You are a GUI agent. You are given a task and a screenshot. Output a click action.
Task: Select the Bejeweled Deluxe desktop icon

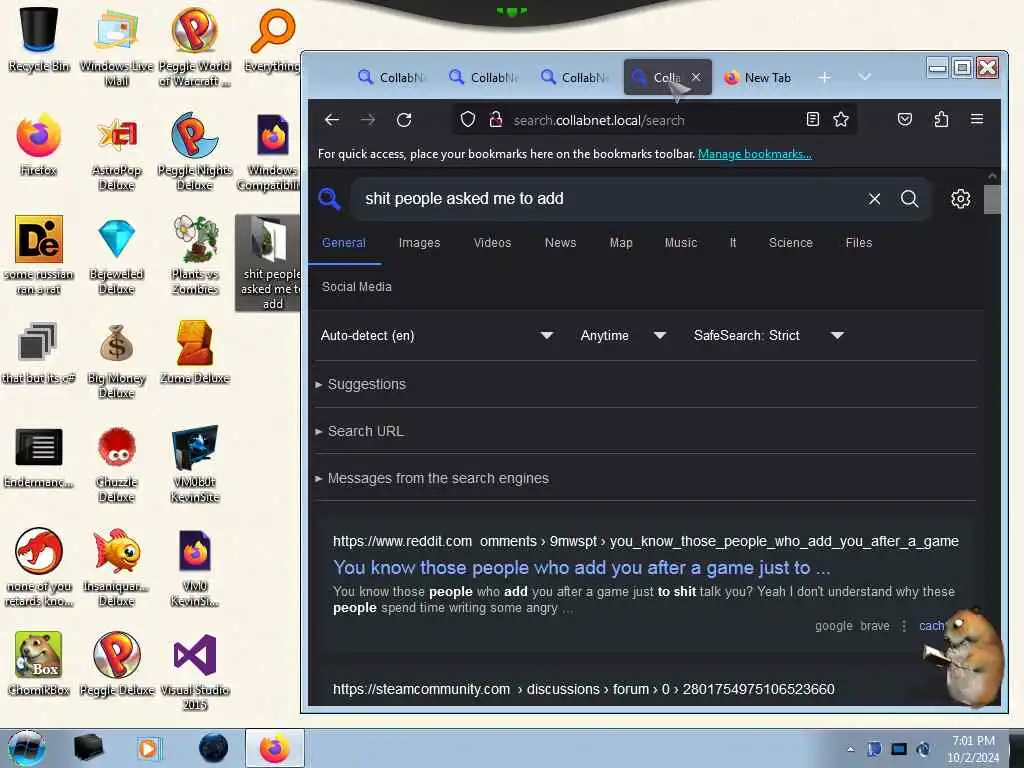point(116,255)
